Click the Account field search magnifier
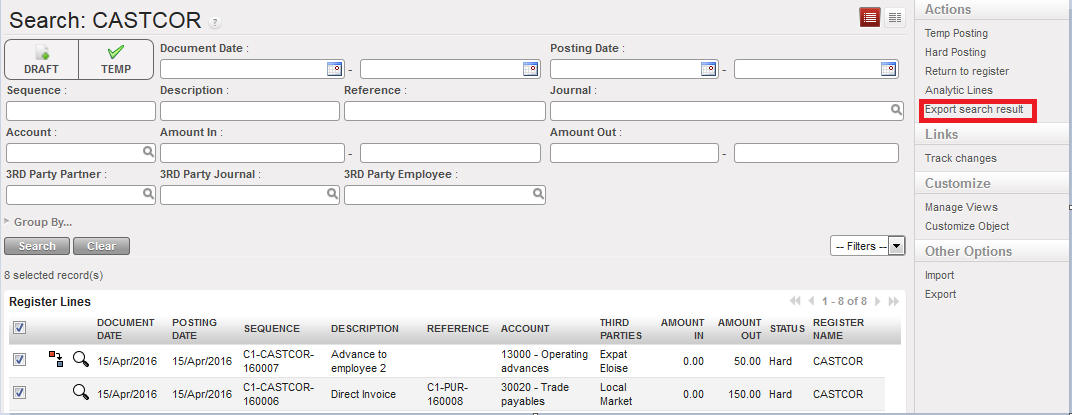The width and height of the screenshot is (1072, 415). pyautogui.click(x=148, y=153)
